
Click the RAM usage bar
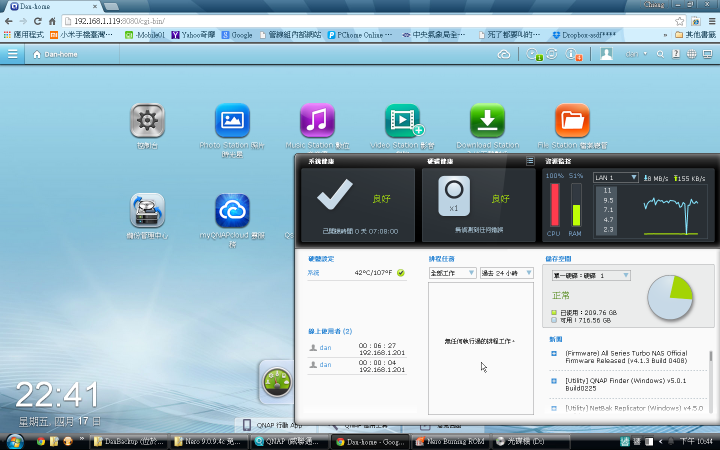576,205
